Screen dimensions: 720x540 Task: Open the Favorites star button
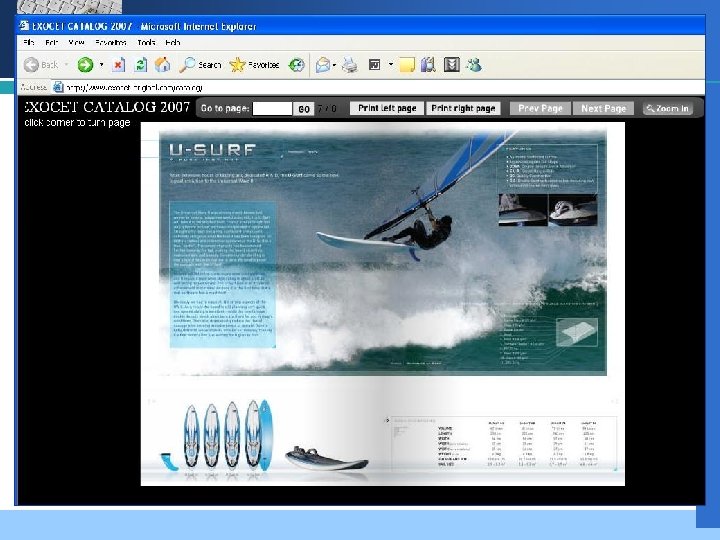[x=254, y=65]
